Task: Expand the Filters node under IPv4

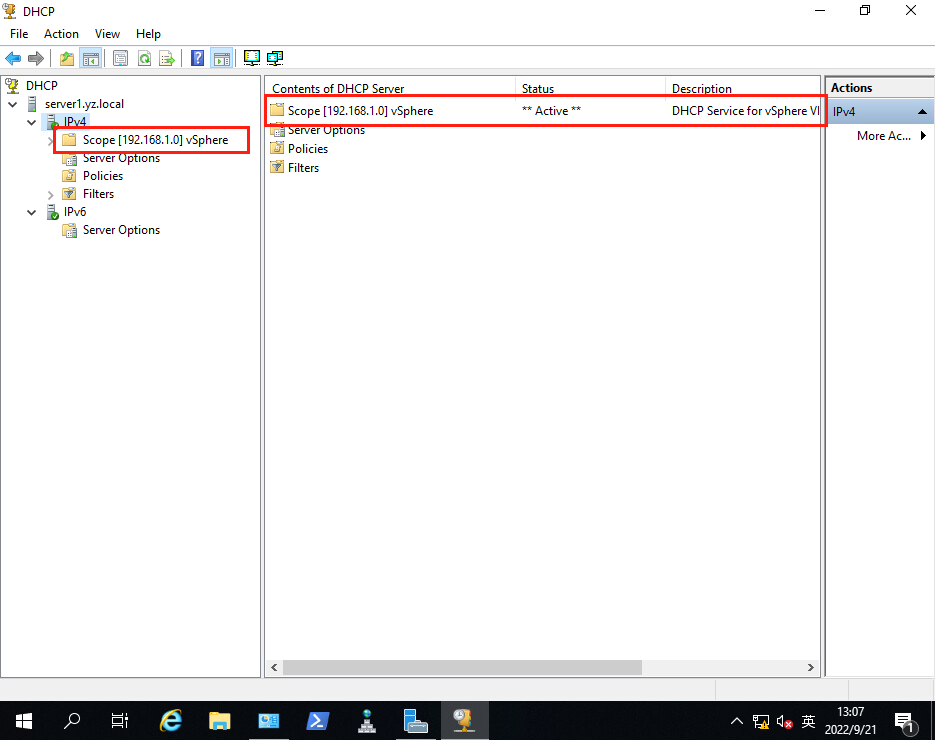Action: click(x=49, y=193)
